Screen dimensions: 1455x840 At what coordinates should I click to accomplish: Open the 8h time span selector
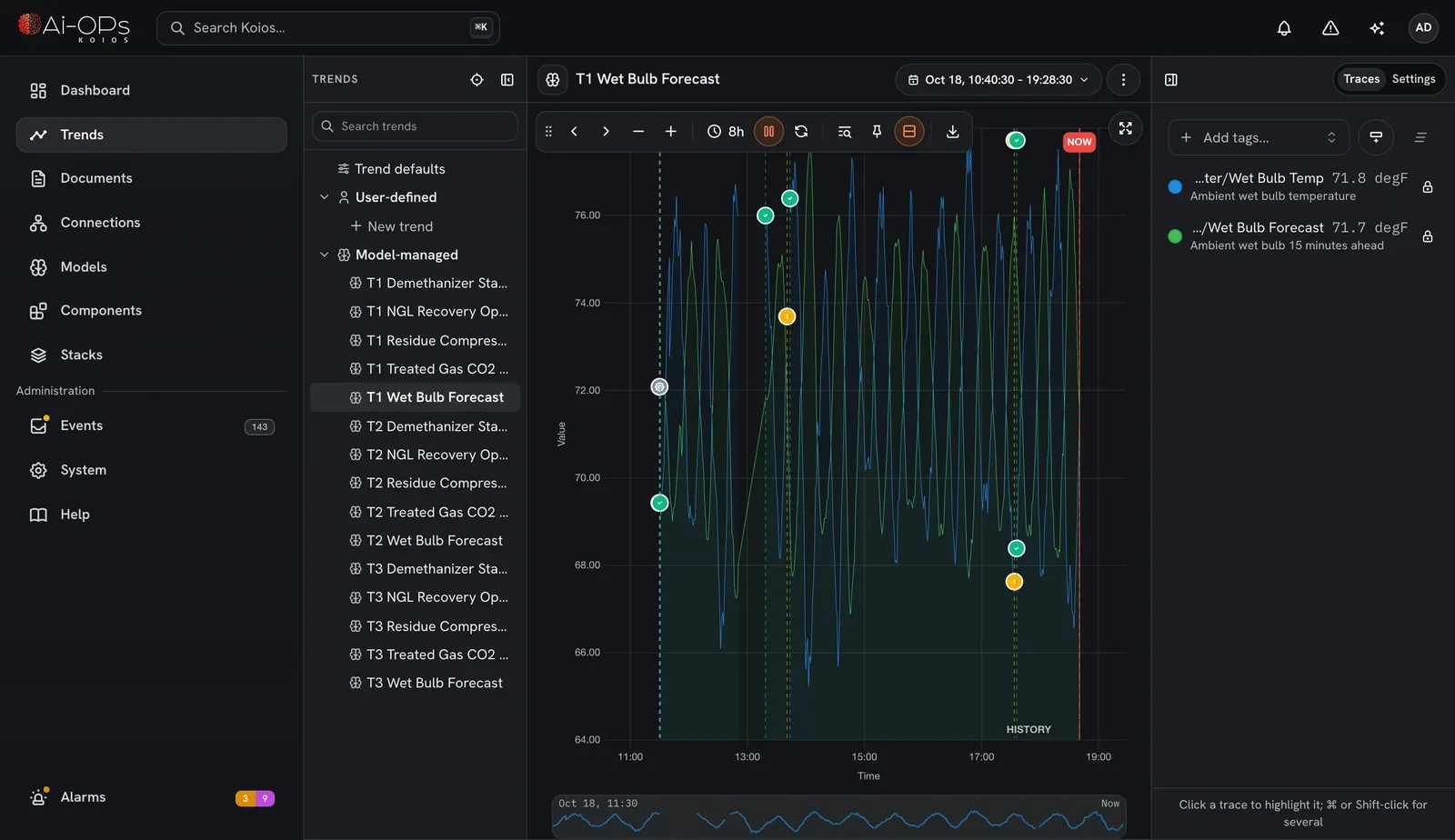tap(726, 132)
